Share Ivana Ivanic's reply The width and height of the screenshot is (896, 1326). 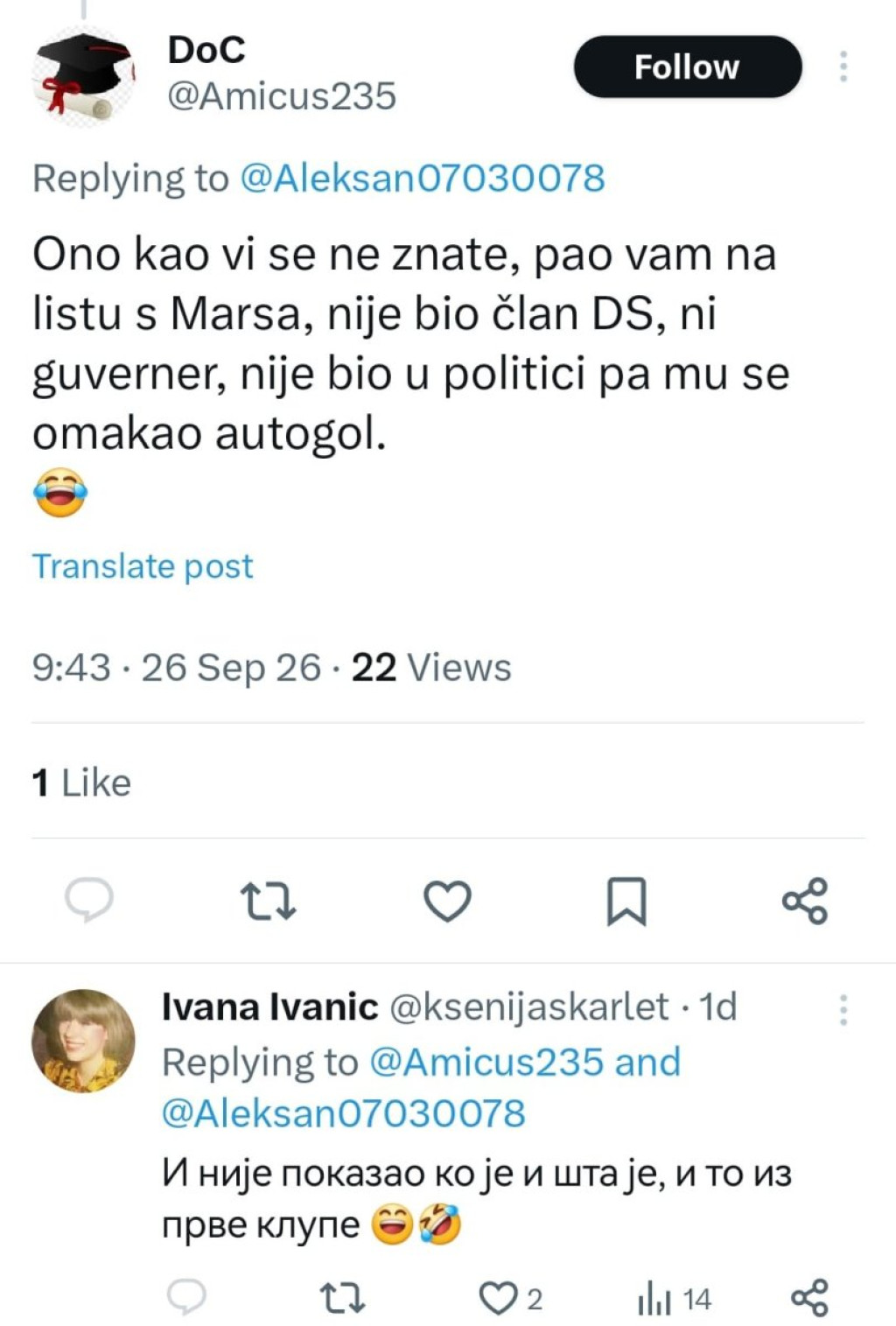point(809,1298)
